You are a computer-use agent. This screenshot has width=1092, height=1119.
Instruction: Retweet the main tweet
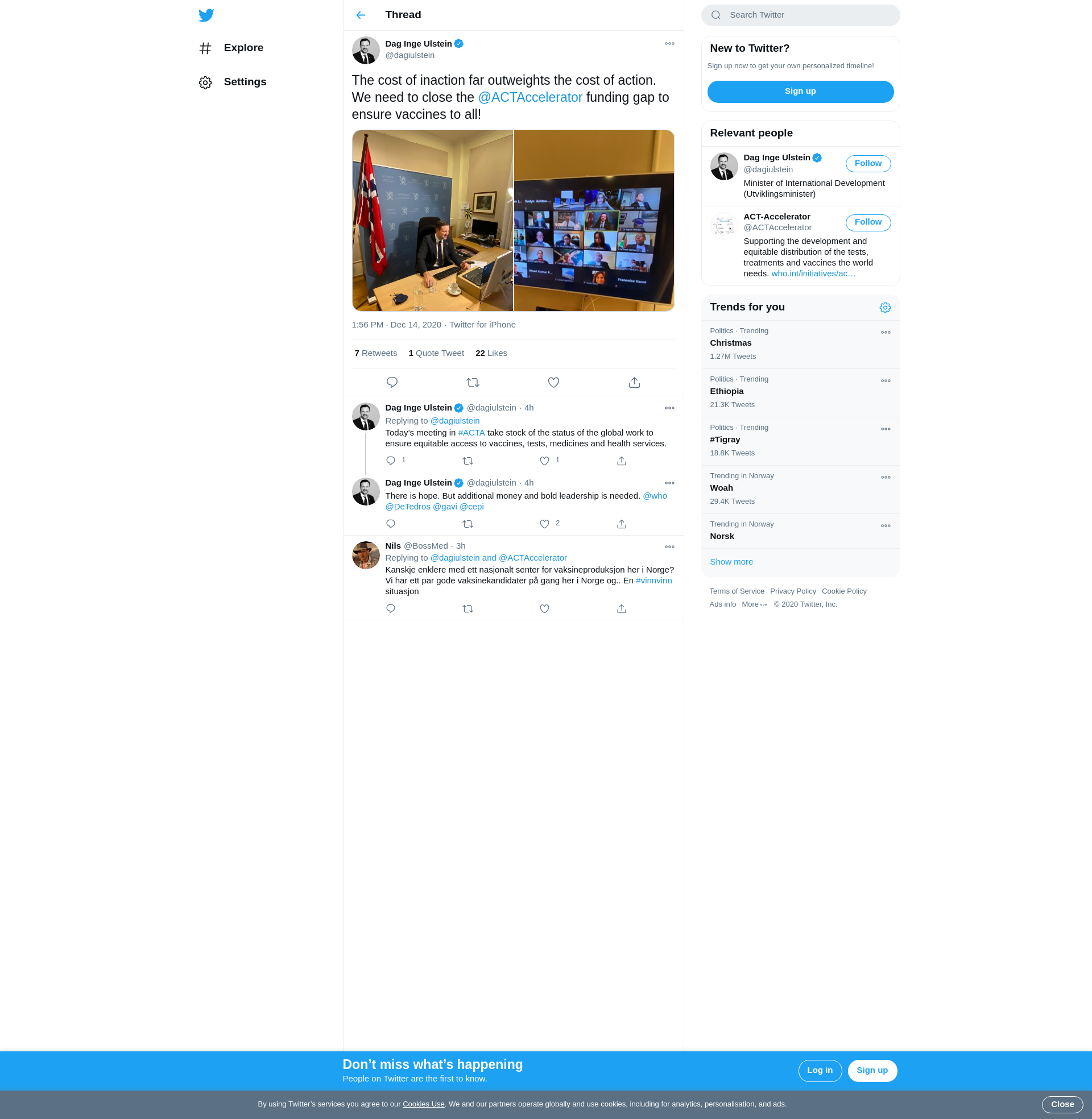[x=473, y=382]
